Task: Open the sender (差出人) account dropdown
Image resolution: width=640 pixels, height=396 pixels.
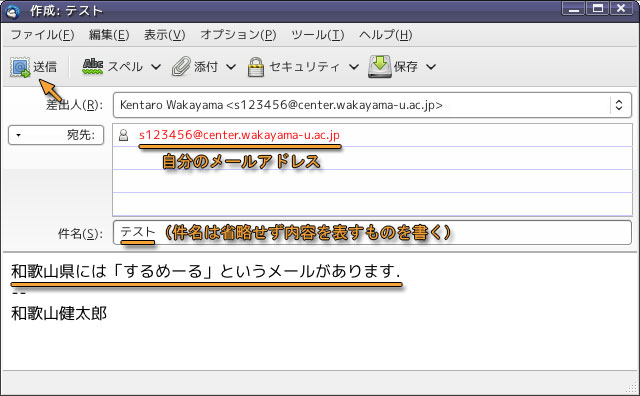Action: point(372,105)
